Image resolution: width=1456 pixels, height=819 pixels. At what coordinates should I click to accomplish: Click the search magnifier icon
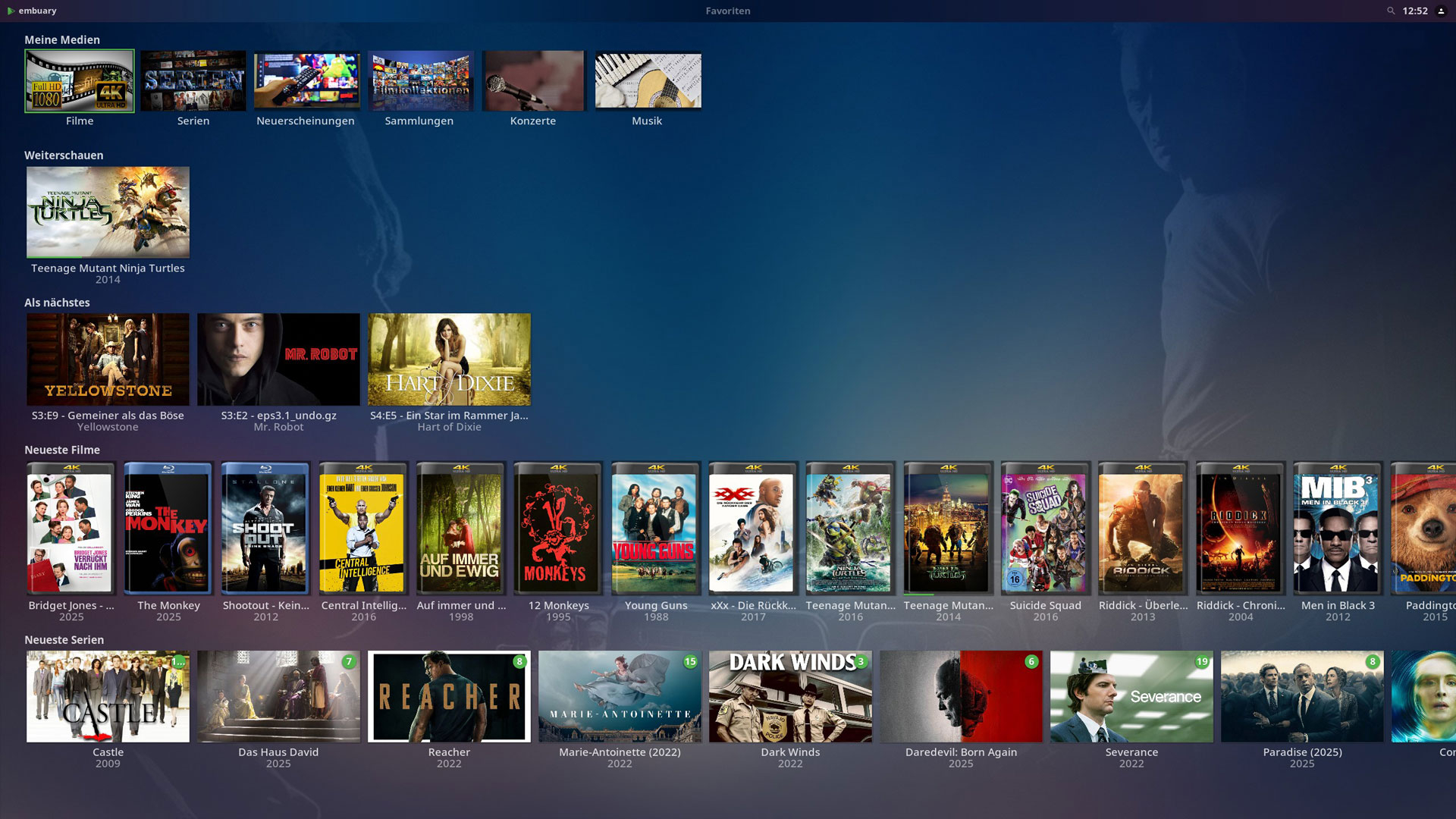click(x=1391, y=11)
